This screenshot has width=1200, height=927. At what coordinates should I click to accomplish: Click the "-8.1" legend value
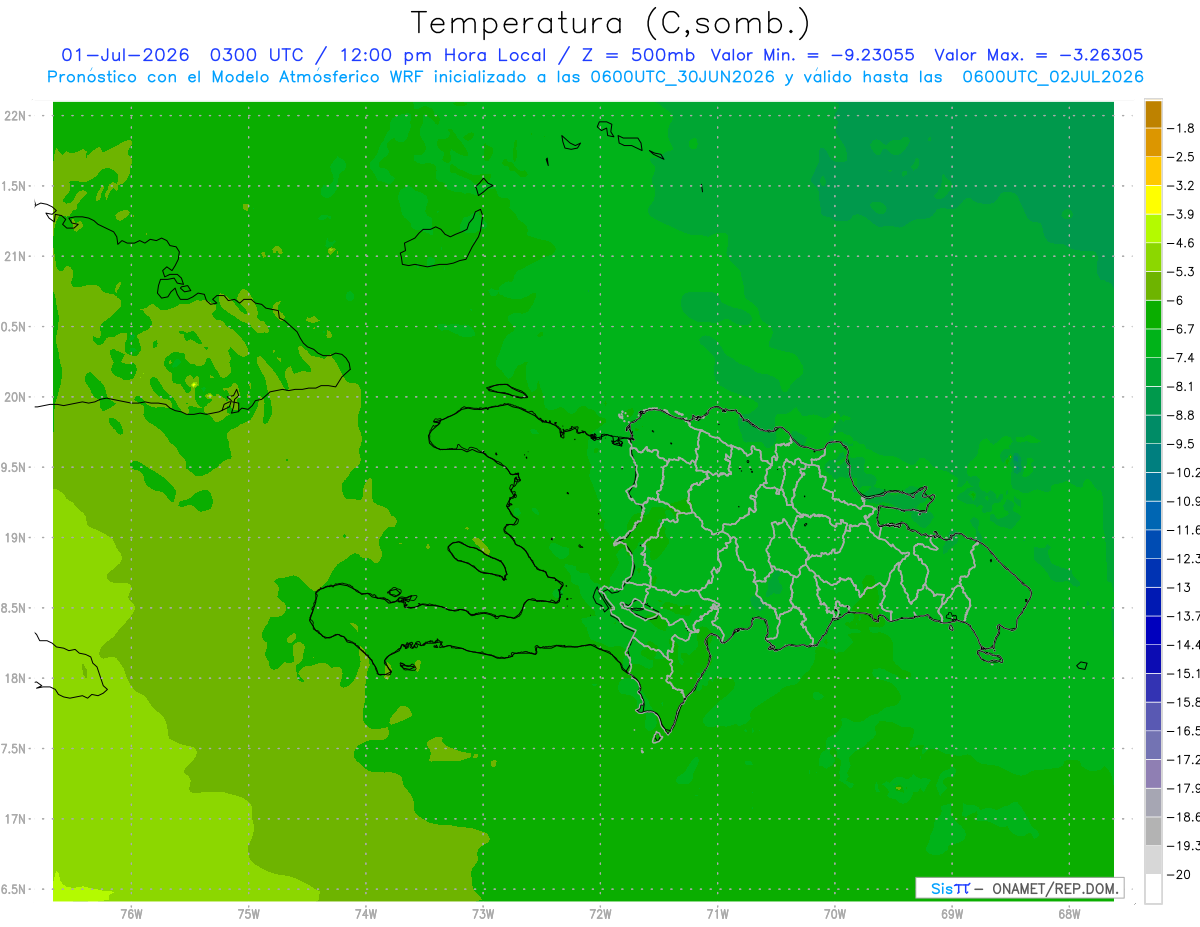coord(1182,387)
